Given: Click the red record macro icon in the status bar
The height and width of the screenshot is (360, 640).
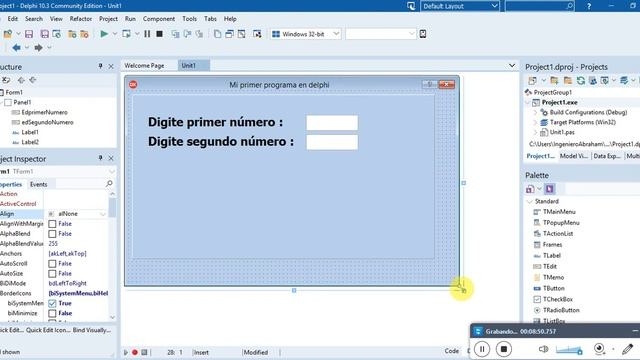Looking at the screenshot, I should coord(135,352).
